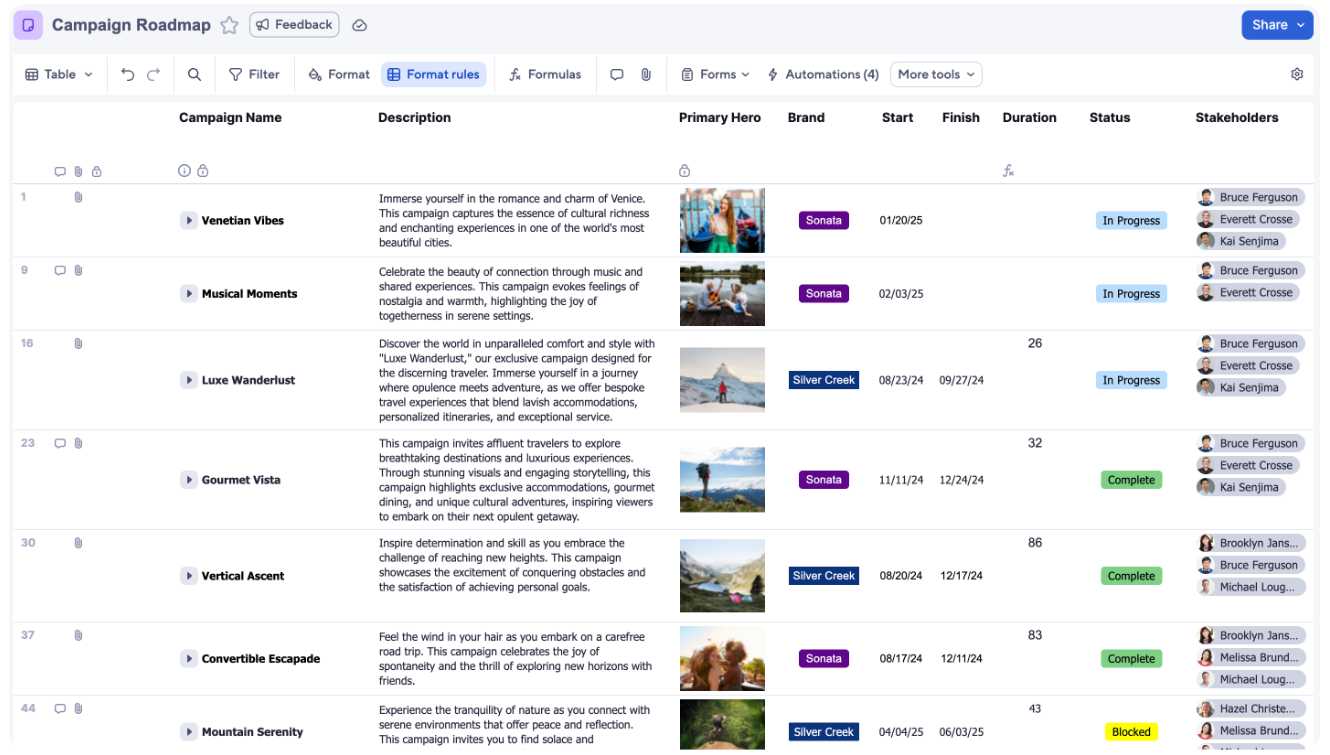Click the sheet icon beside Campaign Roadmap
This screenshot has width=1330, height=755.
(x=28, y=25)
